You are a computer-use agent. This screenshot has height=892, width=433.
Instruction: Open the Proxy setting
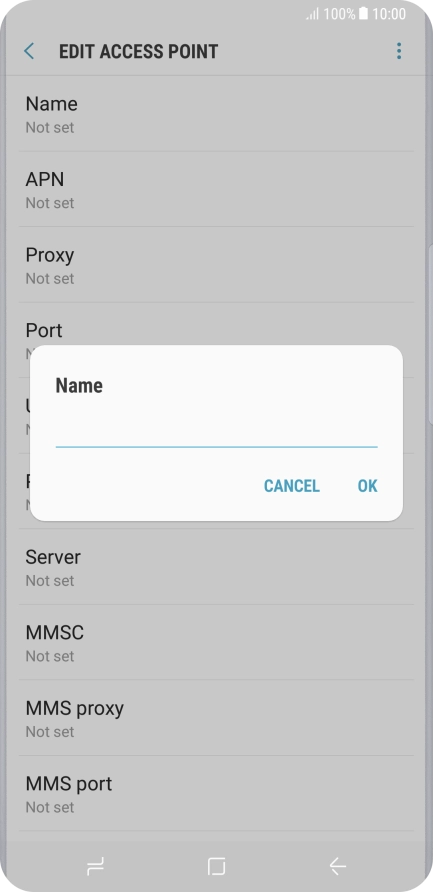pyautogui.click(x=216, y=265)
